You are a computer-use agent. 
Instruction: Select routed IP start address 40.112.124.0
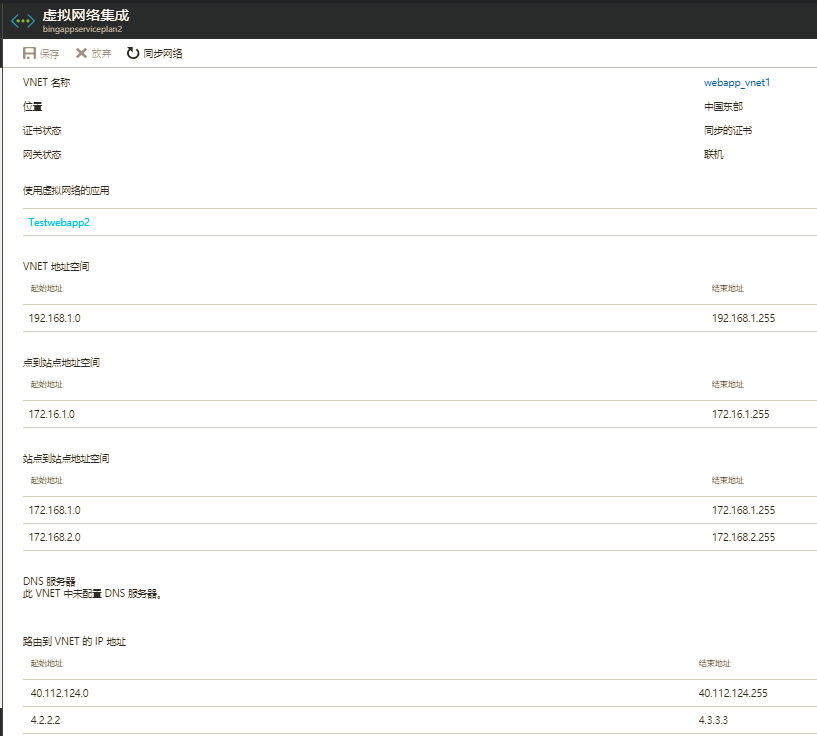pos(59,693)
